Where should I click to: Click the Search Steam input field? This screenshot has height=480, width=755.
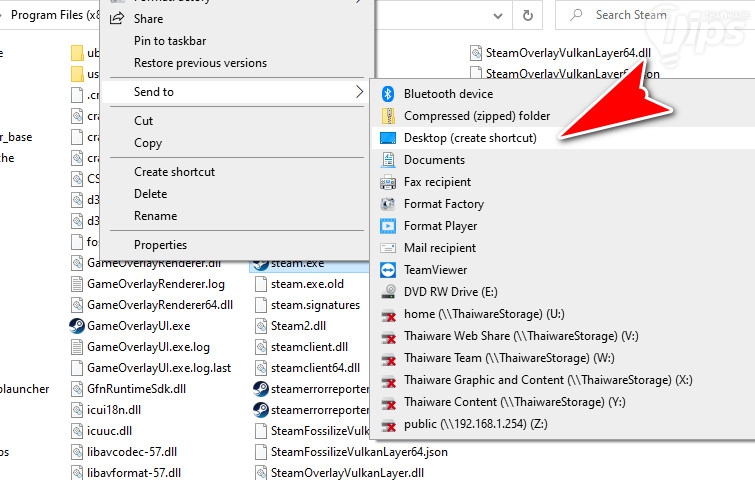[655, 15]
